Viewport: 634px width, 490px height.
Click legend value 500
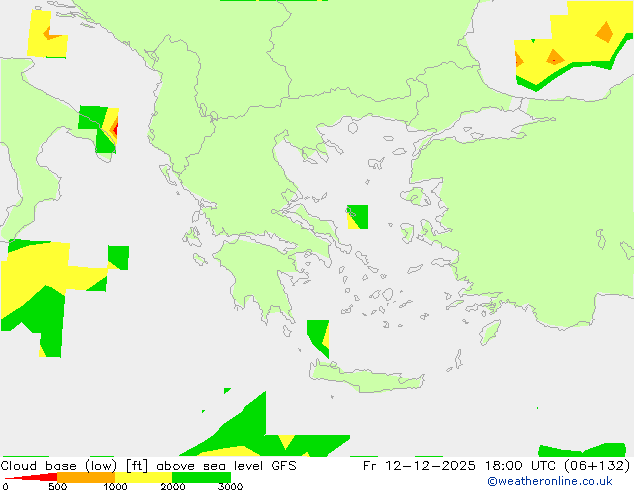click(x=57, y=486)
